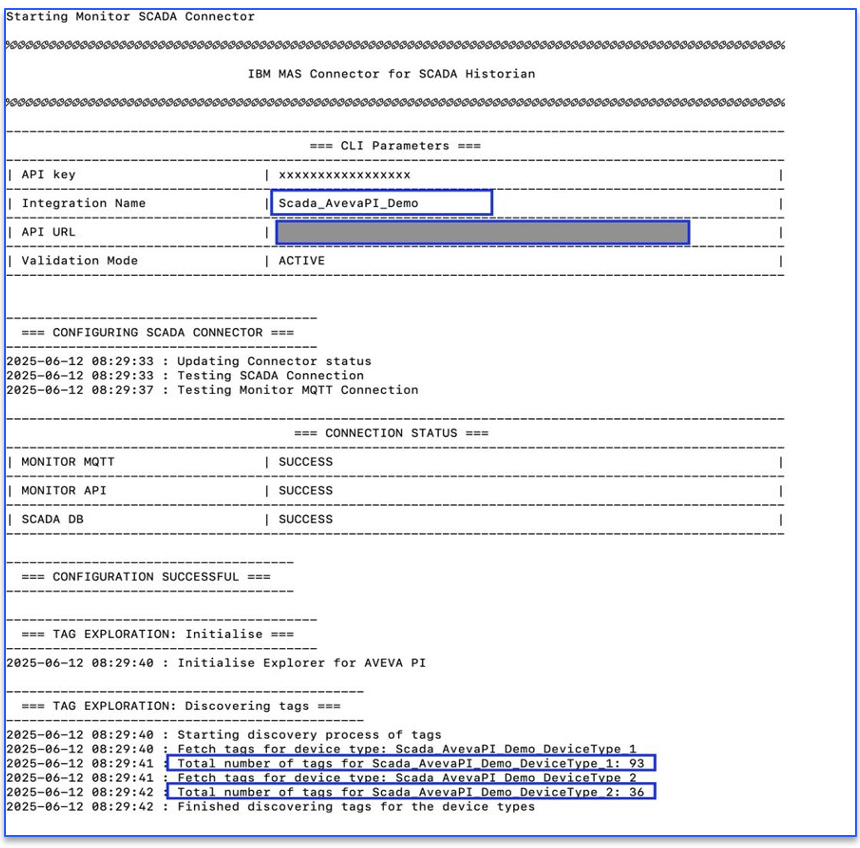Screen dimensions: 860x848
Task: Click the SUCCESS status for MONITOR API
Action: pos(305,490)
